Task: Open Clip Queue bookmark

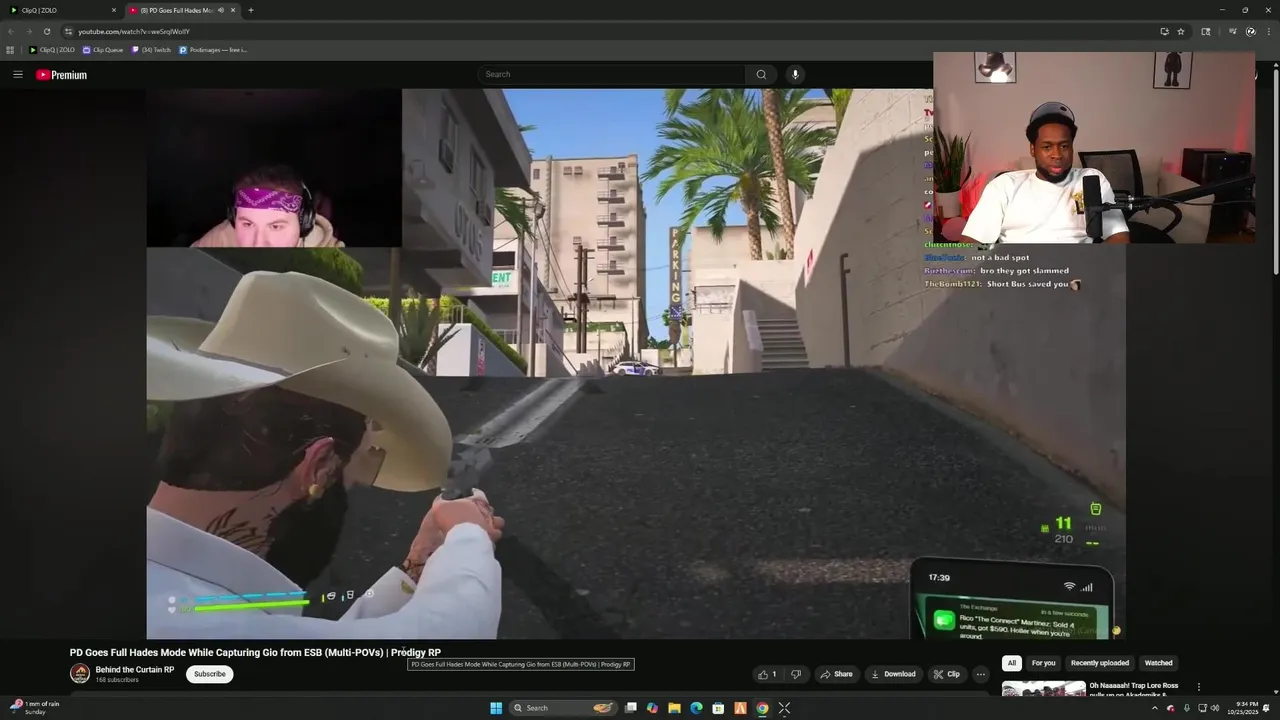Action: tap(103, 49)
